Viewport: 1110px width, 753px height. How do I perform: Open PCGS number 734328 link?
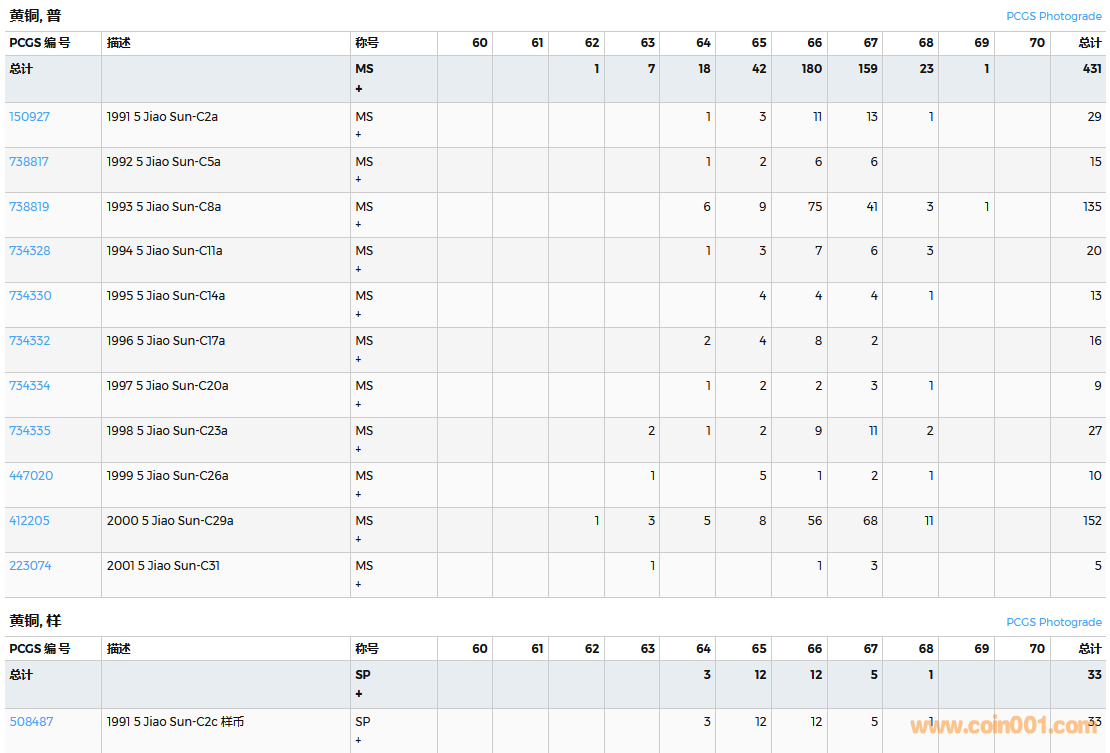click(30, 251)
